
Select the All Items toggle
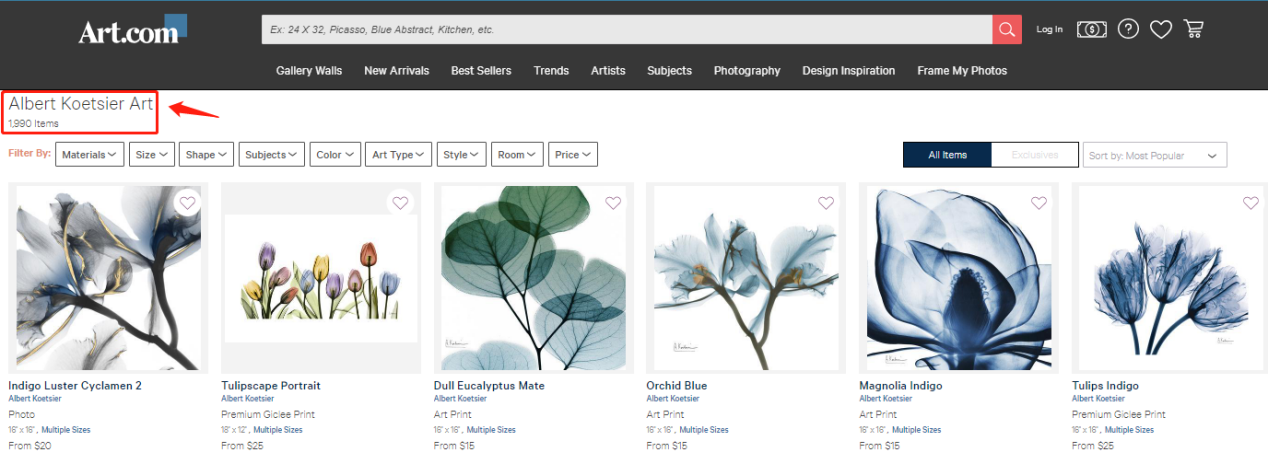[947, 155]
